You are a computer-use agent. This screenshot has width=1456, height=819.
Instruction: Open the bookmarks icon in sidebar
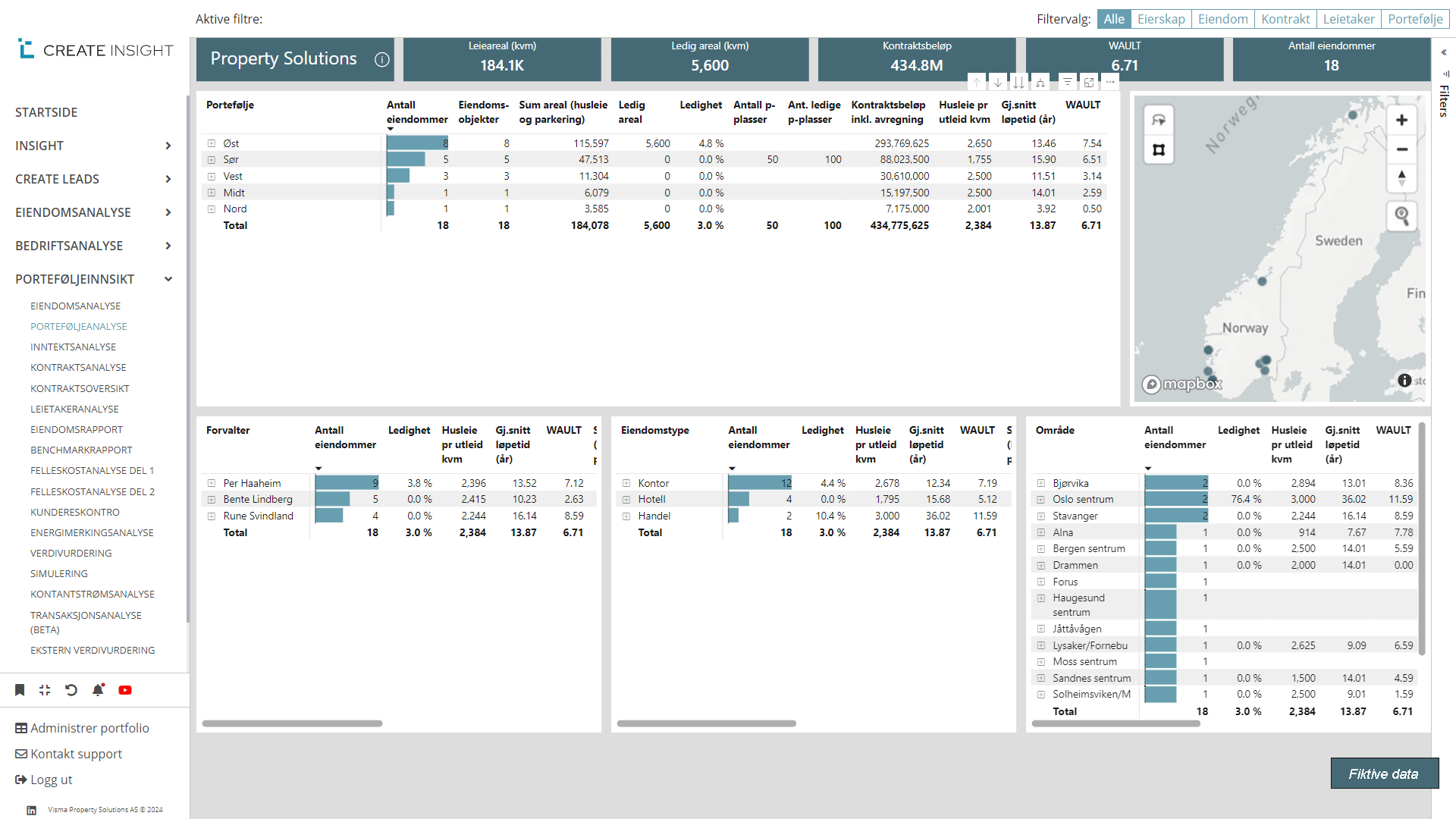point(20,690)
